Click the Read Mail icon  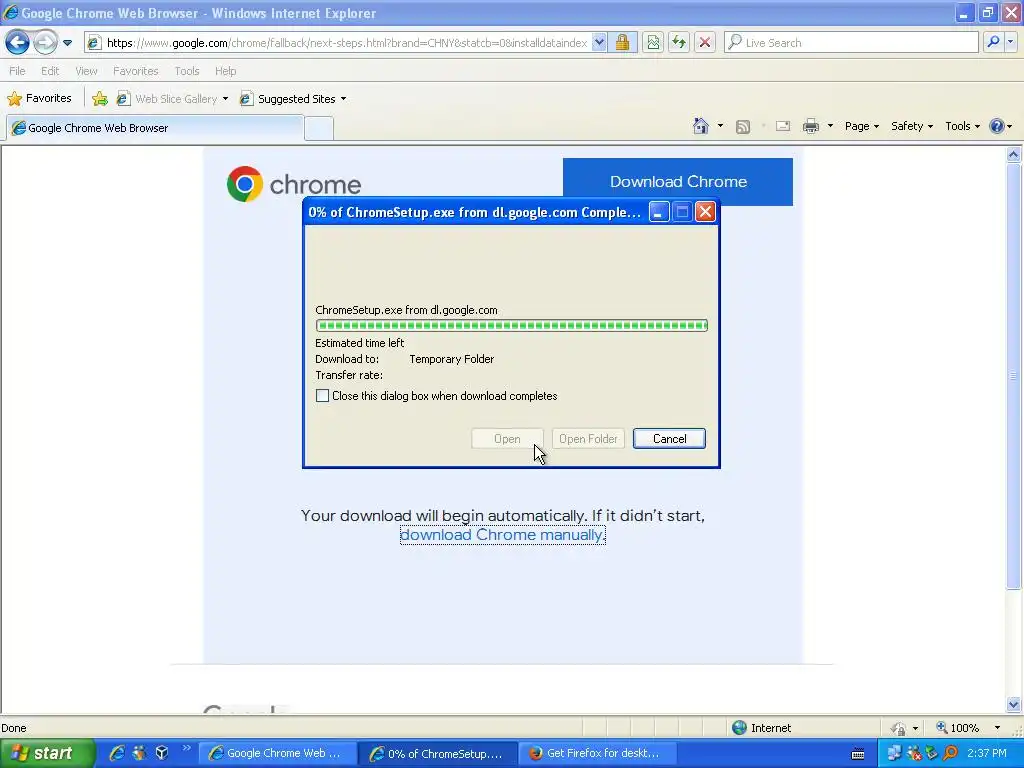coord(783,126)
